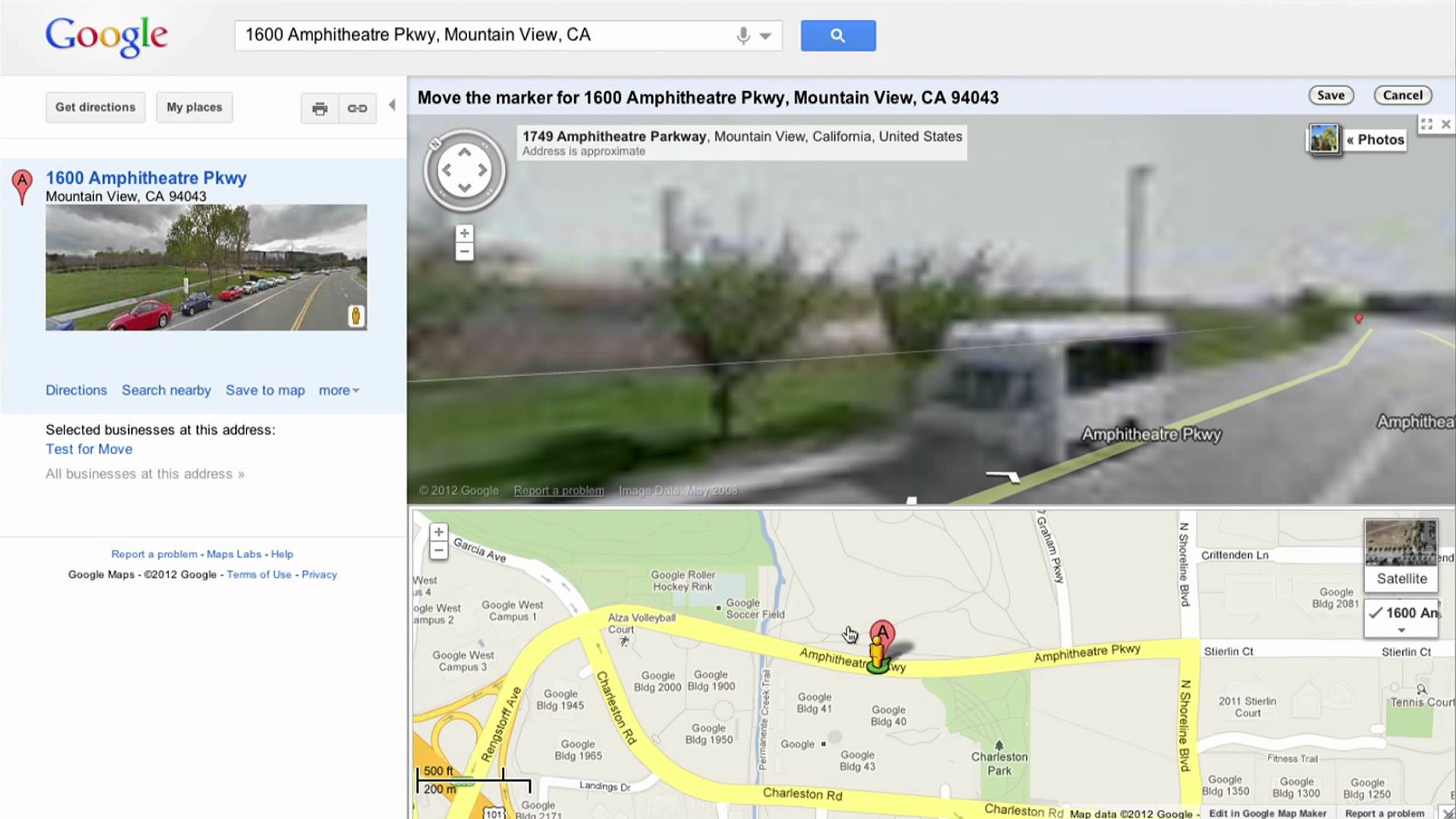Click pegman icon on sidebar thumbnail
The height and width of the screenshot is (819, 1456).
[x=356, y=315]
